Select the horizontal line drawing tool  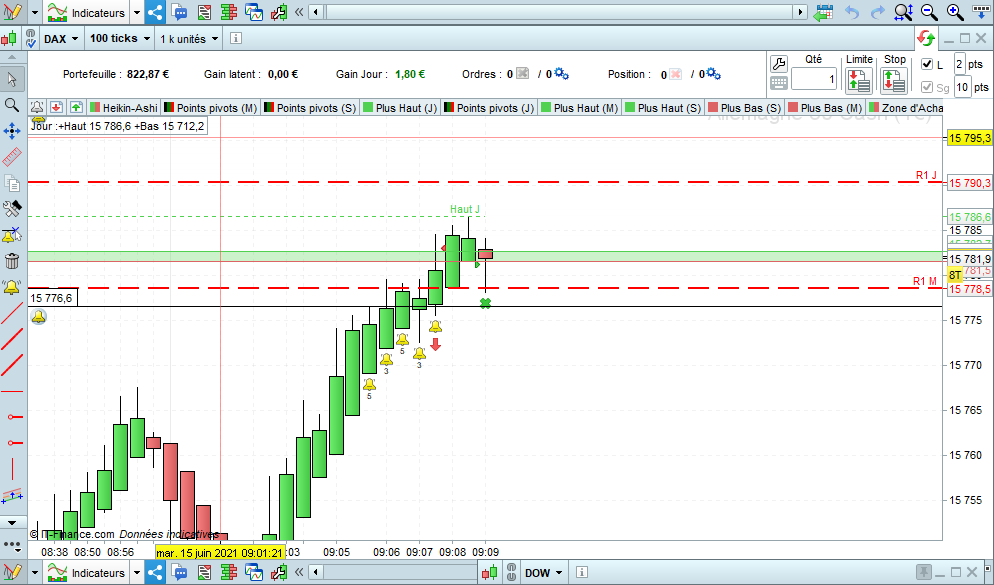(x=12, y=391)
